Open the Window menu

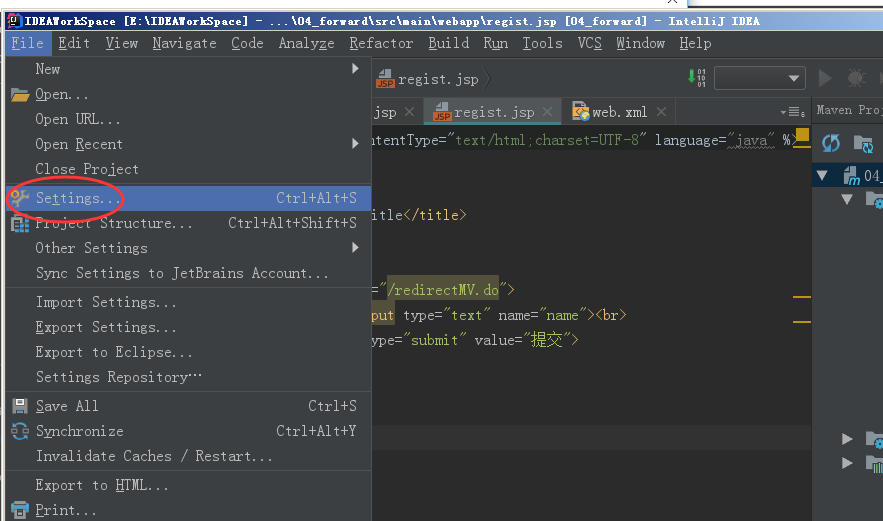pyautogui.click(x=640, y=43)
